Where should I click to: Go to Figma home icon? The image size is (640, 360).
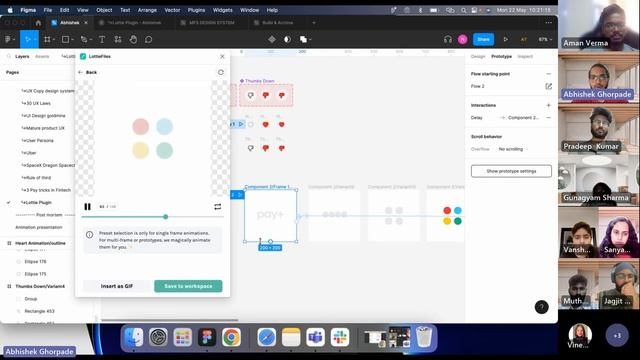[x=38, y=23]
